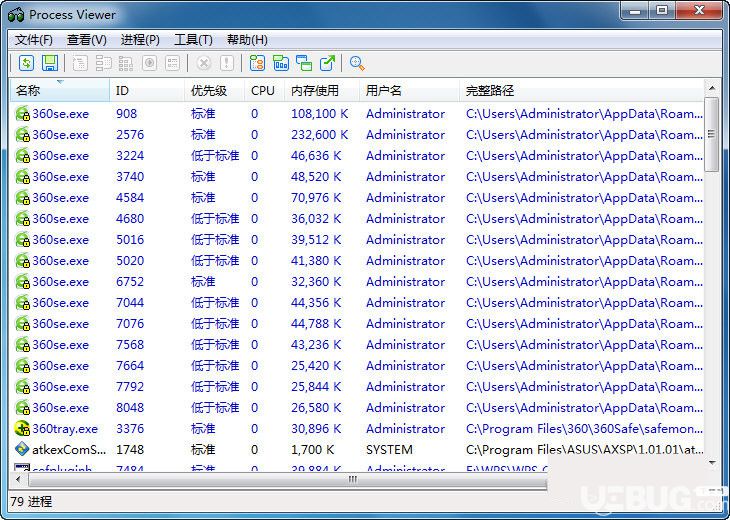The height and width of the screenshot is (520, 730).
Task: Click the ASUS AXSP path cell
Action: tap(584, 450)
